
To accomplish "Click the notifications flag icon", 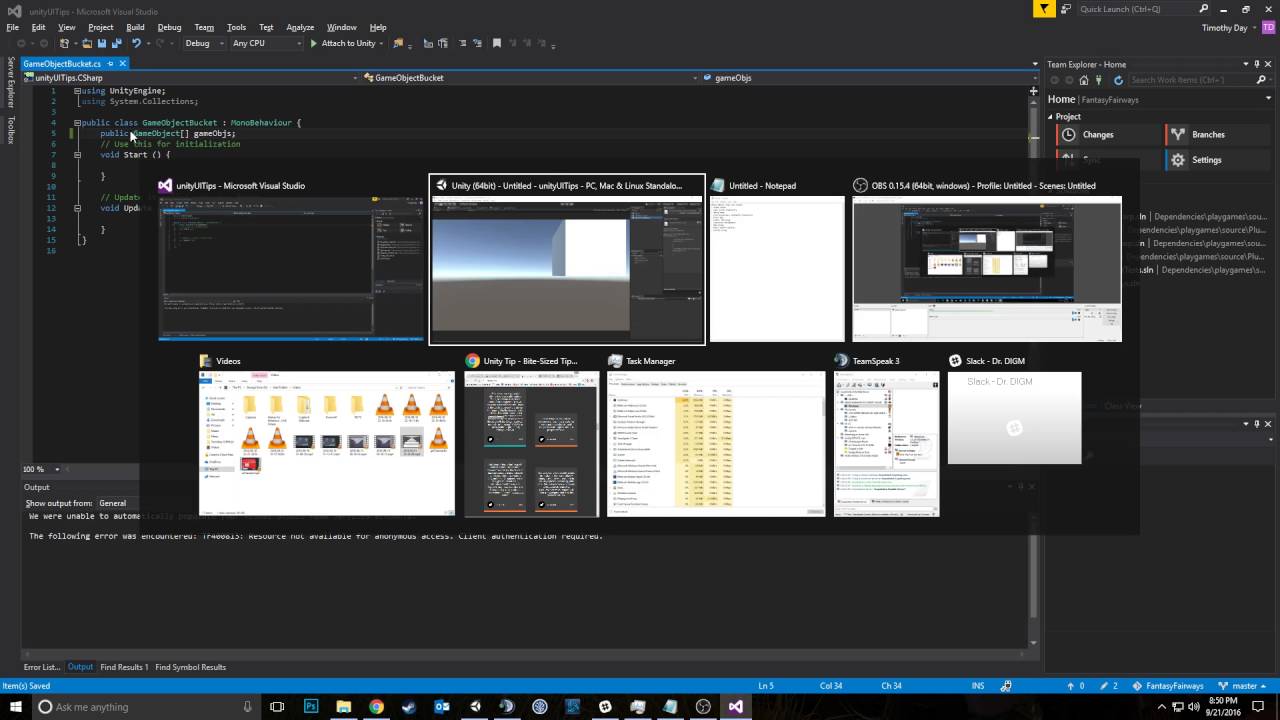I will (x=1044, y=9).
